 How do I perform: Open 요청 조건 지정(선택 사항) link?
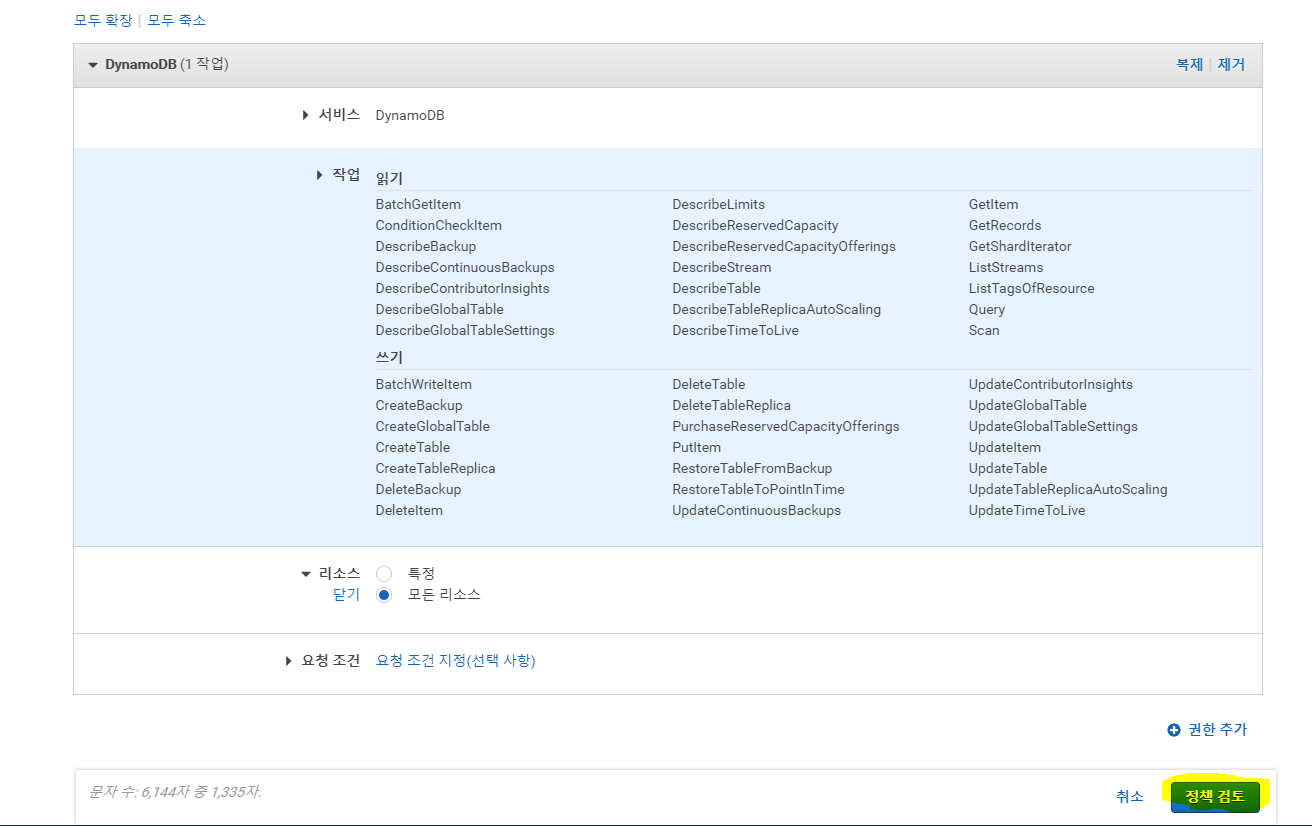click(x=456, y=661)
